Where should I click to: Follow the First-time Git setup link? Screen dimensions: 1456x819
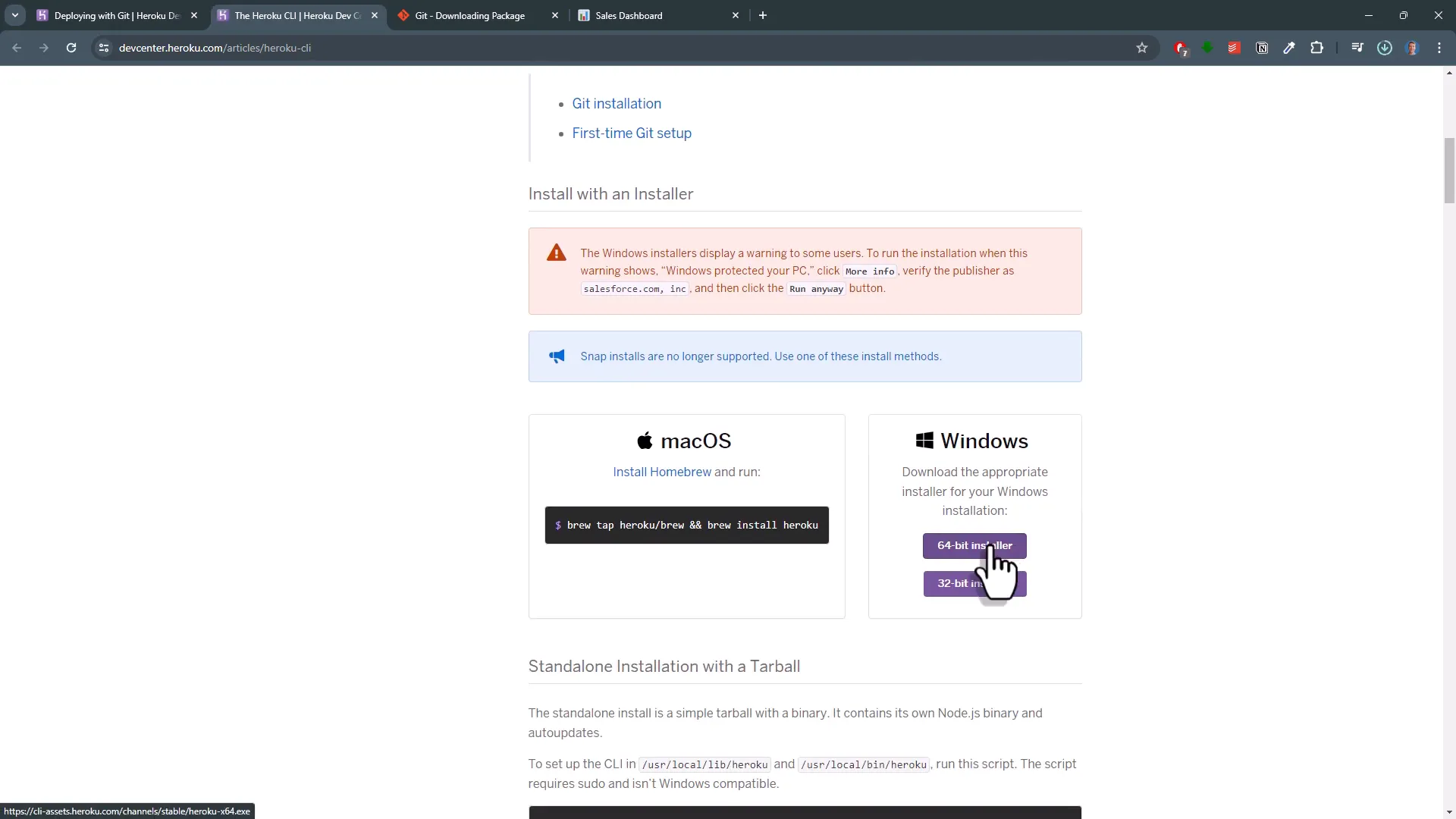click(x=632, y=133)
